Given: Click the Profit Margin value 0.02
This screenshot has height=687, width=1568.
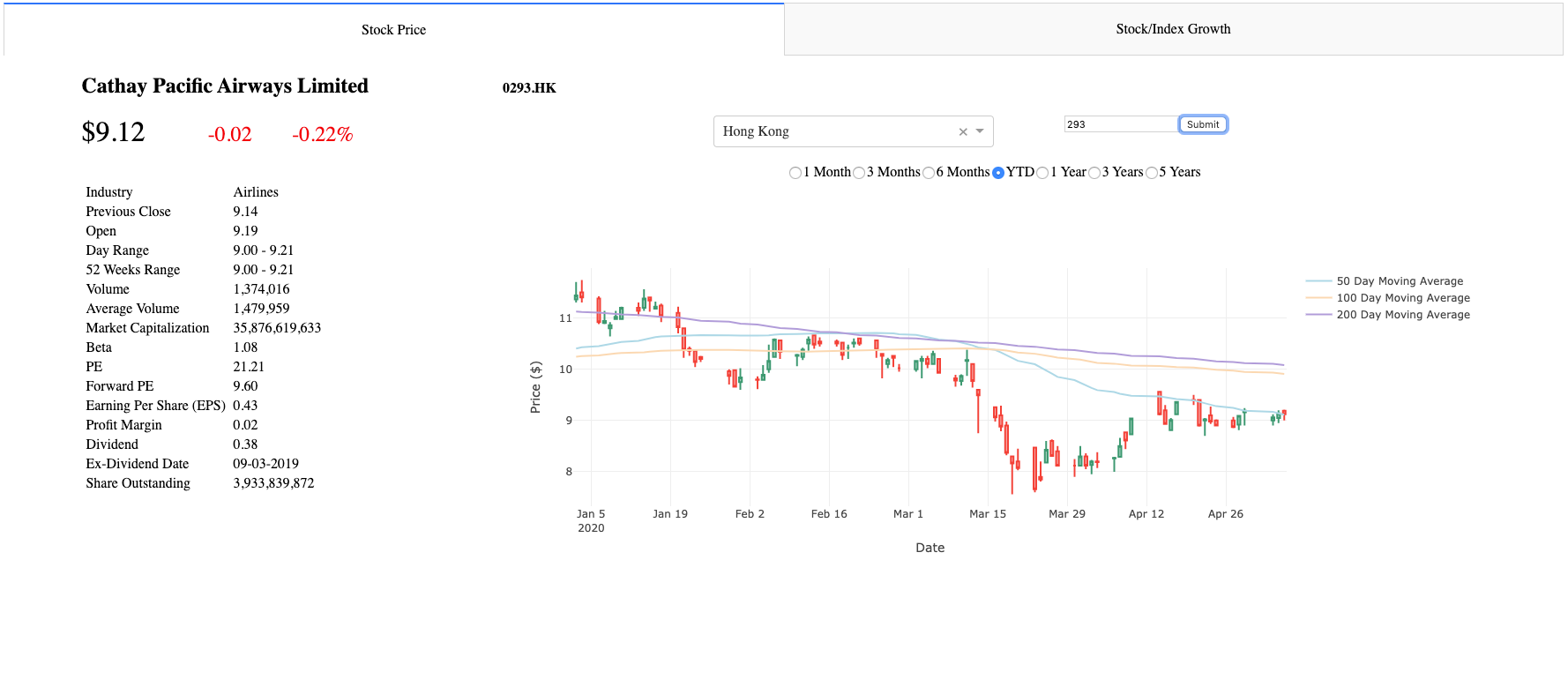Looking at the screenshot, I should pyautogui.click(x=245, y=425).
